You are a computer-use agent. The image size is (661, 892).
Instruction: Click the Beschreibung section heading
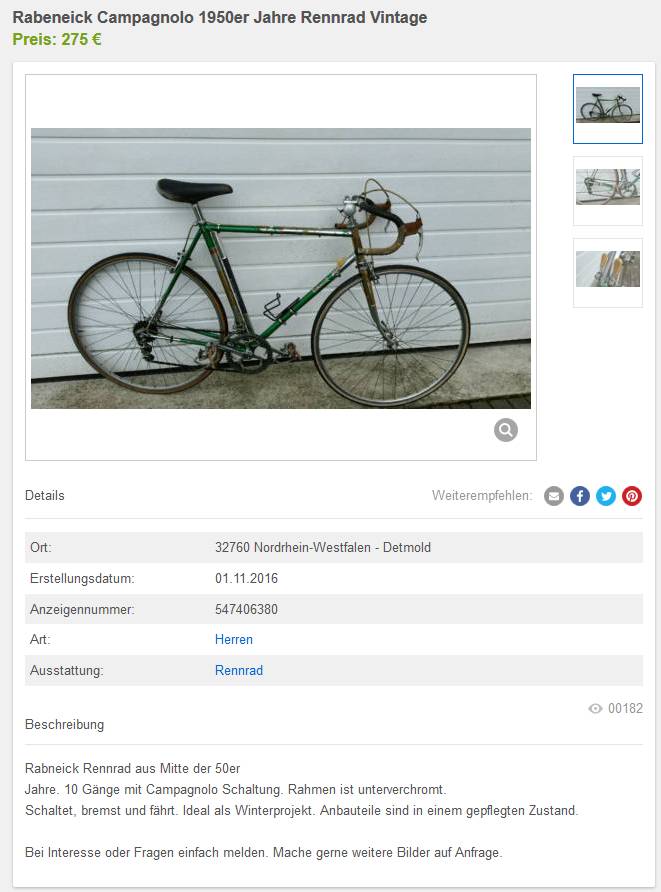pos(64,724)
